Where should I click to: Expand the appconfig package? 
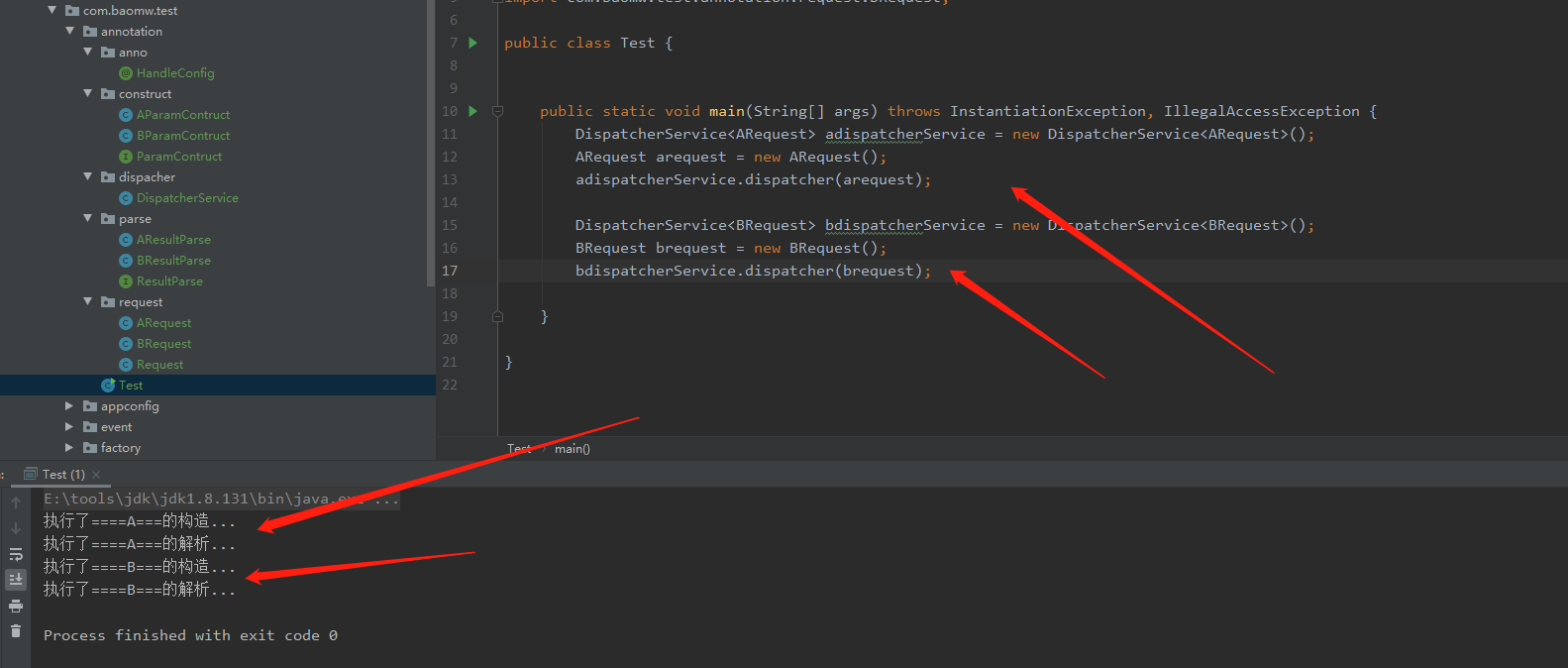click(x=69, y=406)
